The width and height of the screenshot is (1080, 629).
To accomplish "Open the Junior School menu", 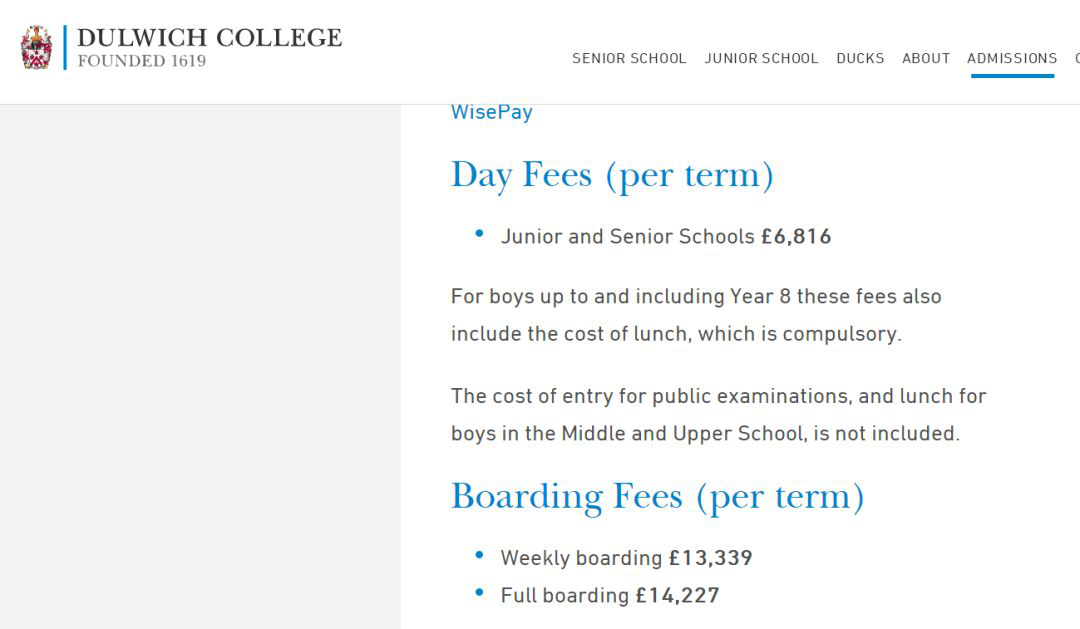I will (761, 58).
